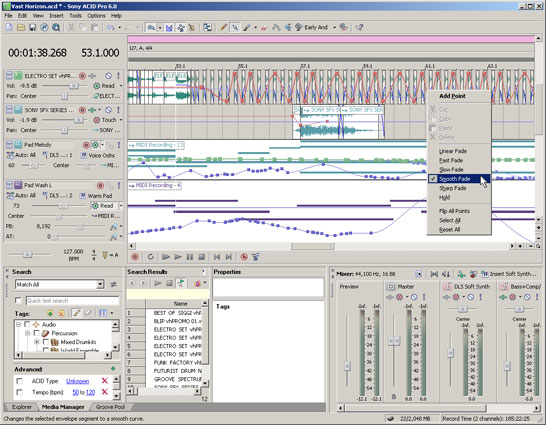Viewport: 546px width, 425px height.
Task: Open the Early And groove dropdown arrow
Action: (x=334, y=27)
